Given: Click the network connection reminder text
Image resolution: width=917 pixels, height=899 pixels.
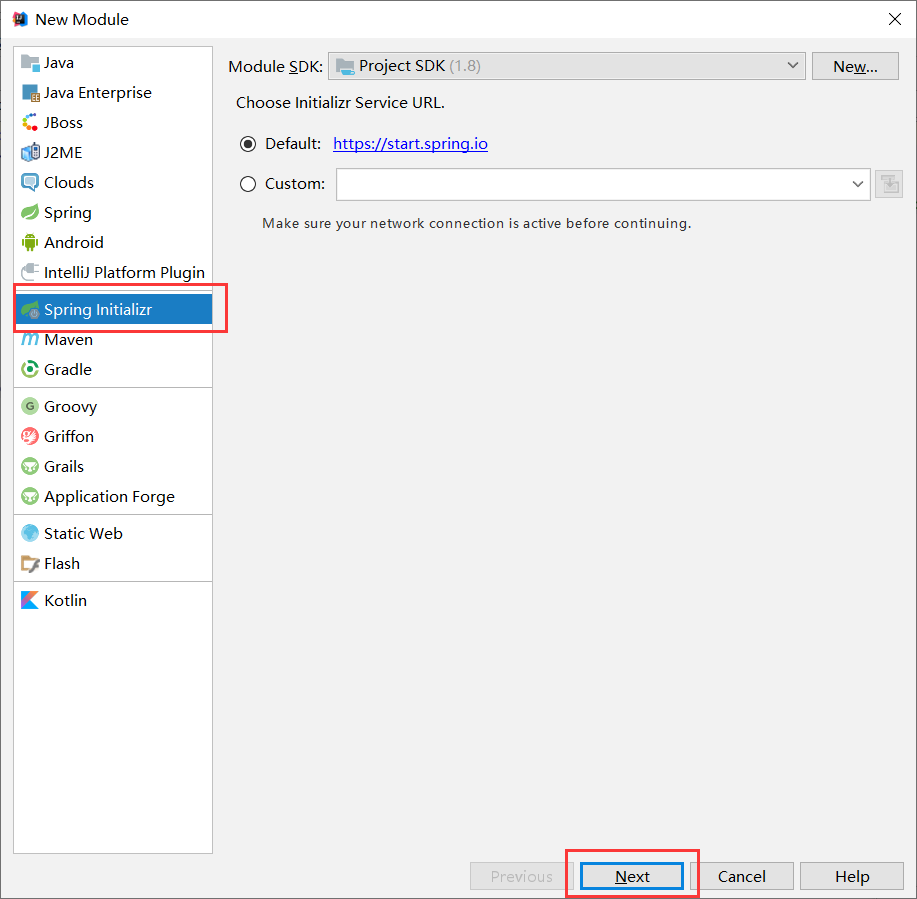Looking at the screenshot, I should [477, 223].
